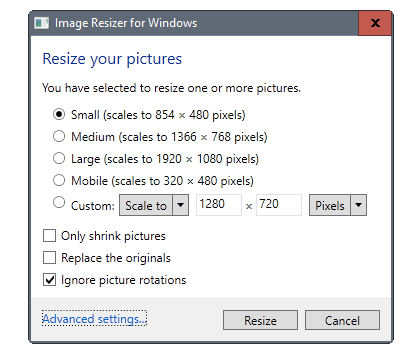This screenshot has width=413, height=364.
Task: Enable the Custom size radio button
Action: [x=59, y=202]
